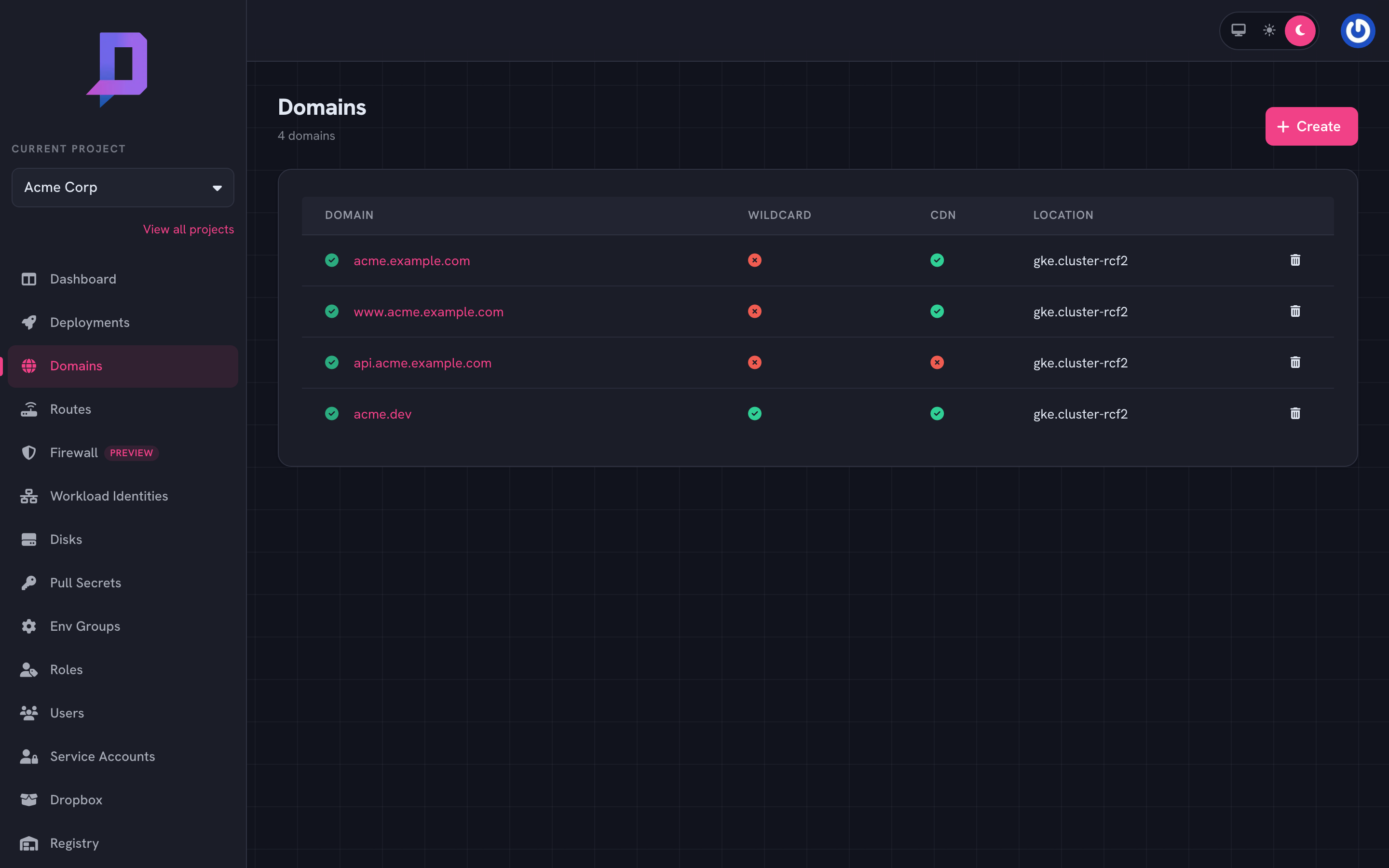Delete acme.dev with trash icon
The image size is (1389, 868).
[1295, 413]
